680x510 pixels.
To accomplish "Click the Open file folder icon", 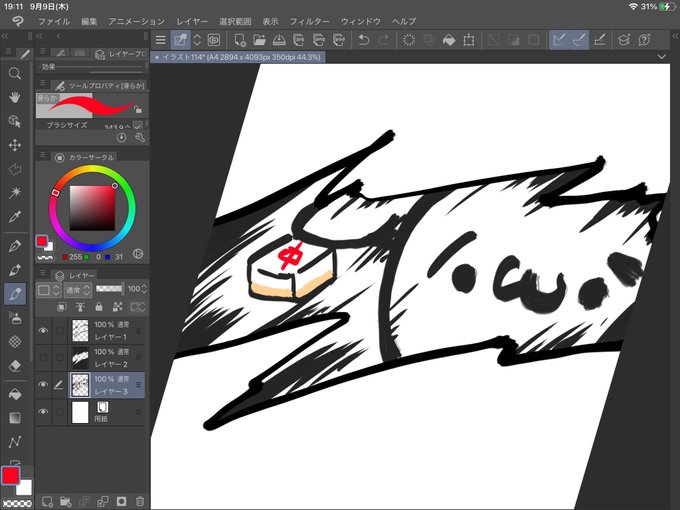I will (x=259, y=40).
